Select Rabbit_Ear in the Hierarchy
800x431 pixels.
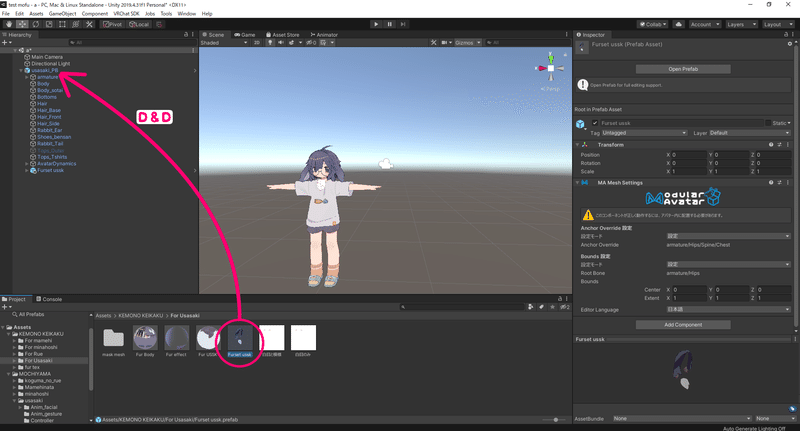[x=49, y=130]
